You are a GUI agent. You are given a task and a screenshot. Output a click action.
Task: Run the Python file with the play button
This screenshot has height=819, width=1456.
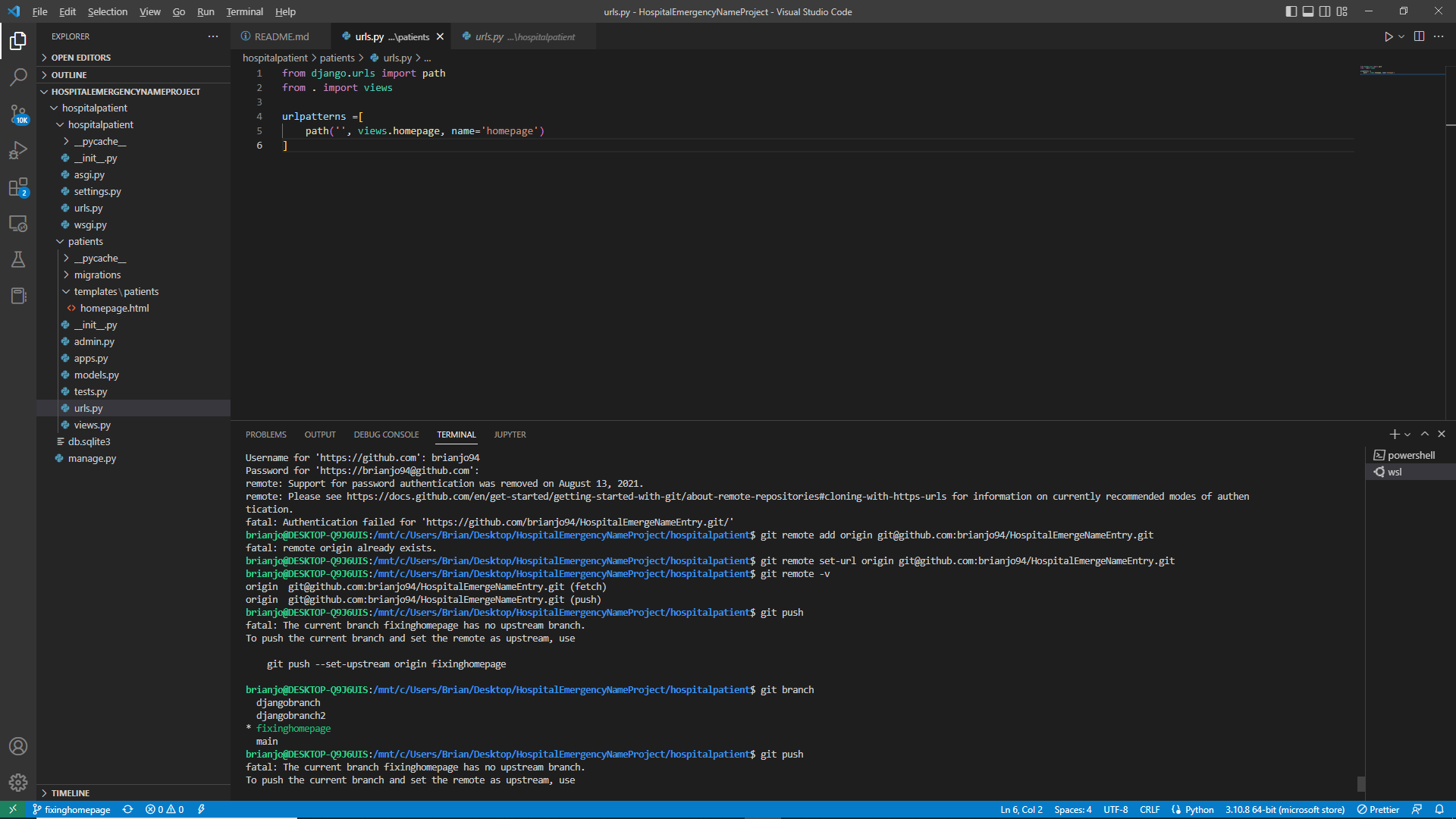[1389, 36]
